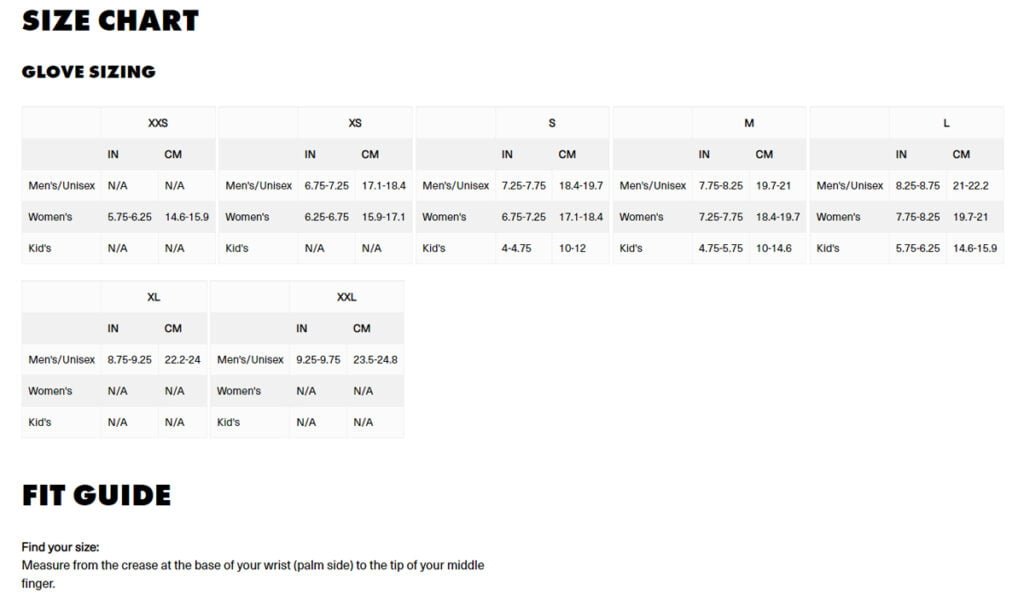
Task: Click Men's/Unisex XL value 8.75-9.25
Action: pos(129,360)
